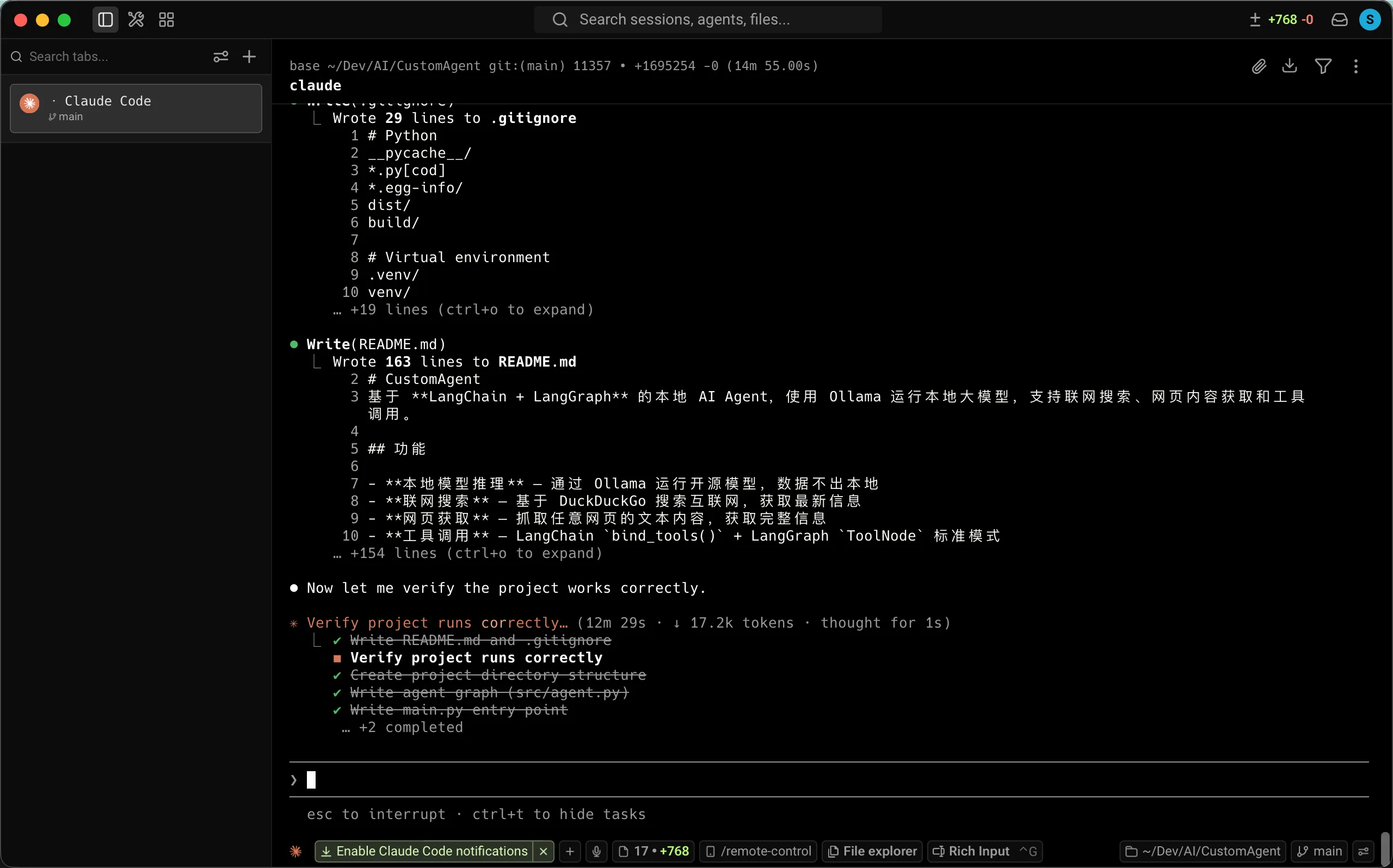This screenshot has height=868, width=1393.
Task: Click the 'Write README.md and .gitignore' completed task
Action: tap(480, 640)
